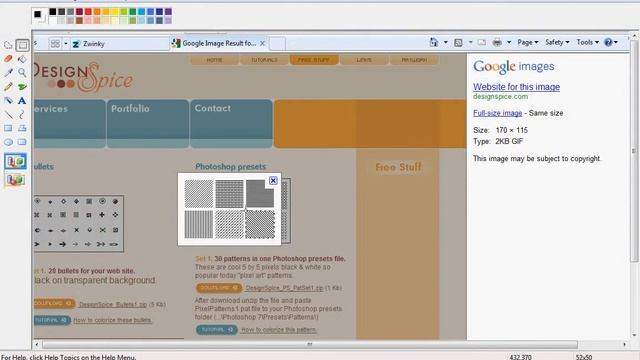Choose the Pencil tool
The width and height of the screenshot is (640, 360).
(x=8, y=87)
